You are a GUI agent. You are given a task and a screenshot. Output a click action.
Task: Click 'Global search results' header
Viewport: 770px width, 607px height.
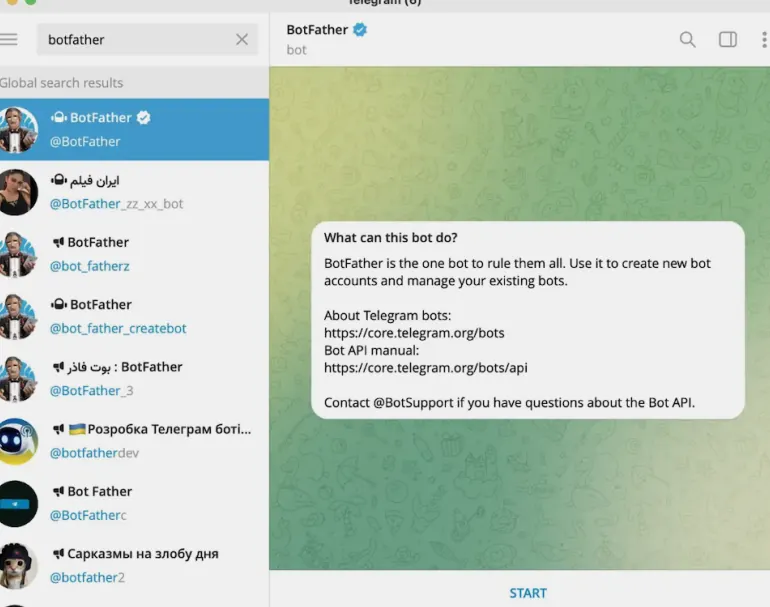[61, 83]
